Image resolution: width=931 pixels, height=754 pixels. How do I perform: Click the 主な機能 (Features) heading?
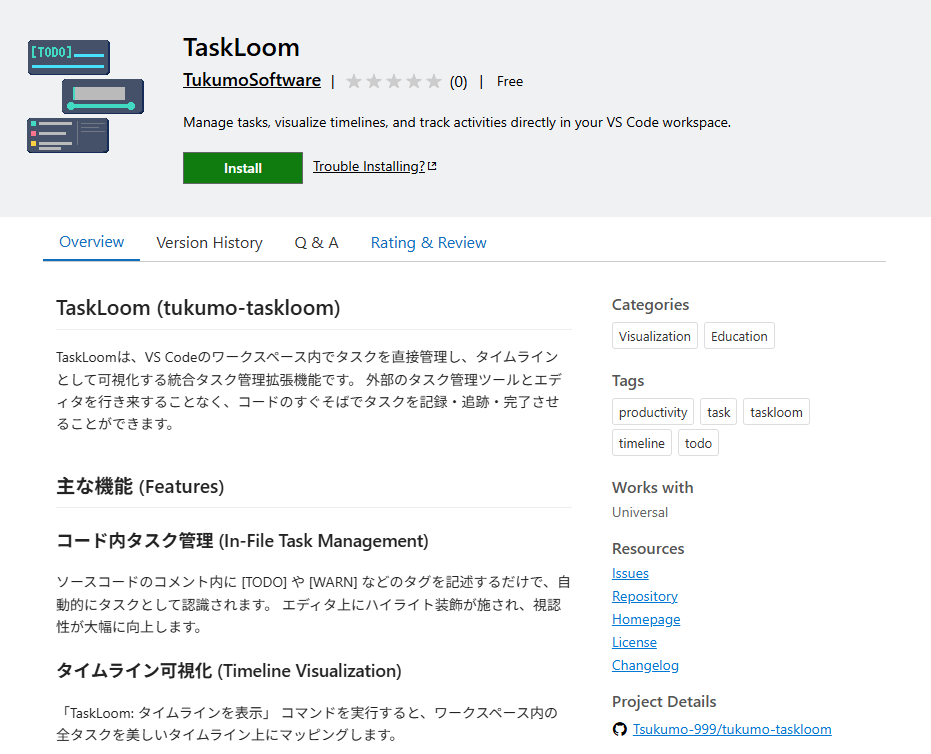140,486
